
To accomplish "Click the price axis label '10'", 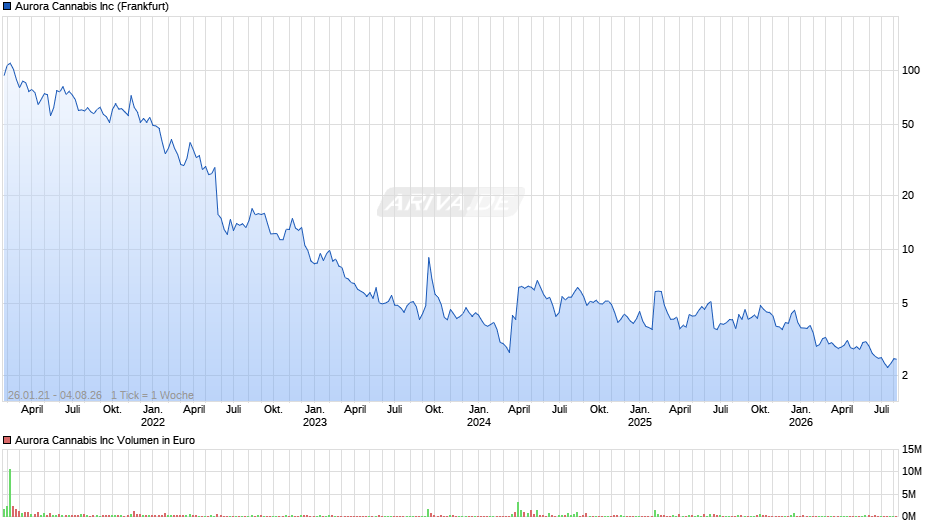I will pyautogui.click(x=908, y=249).
